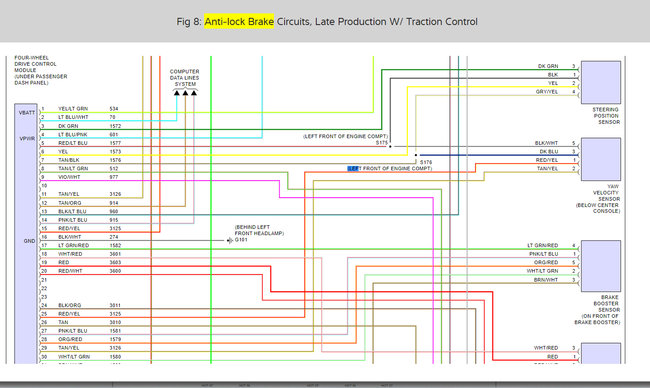Click circuit number 1573 at pin 6
650x388 pixels.
point(115,152)
